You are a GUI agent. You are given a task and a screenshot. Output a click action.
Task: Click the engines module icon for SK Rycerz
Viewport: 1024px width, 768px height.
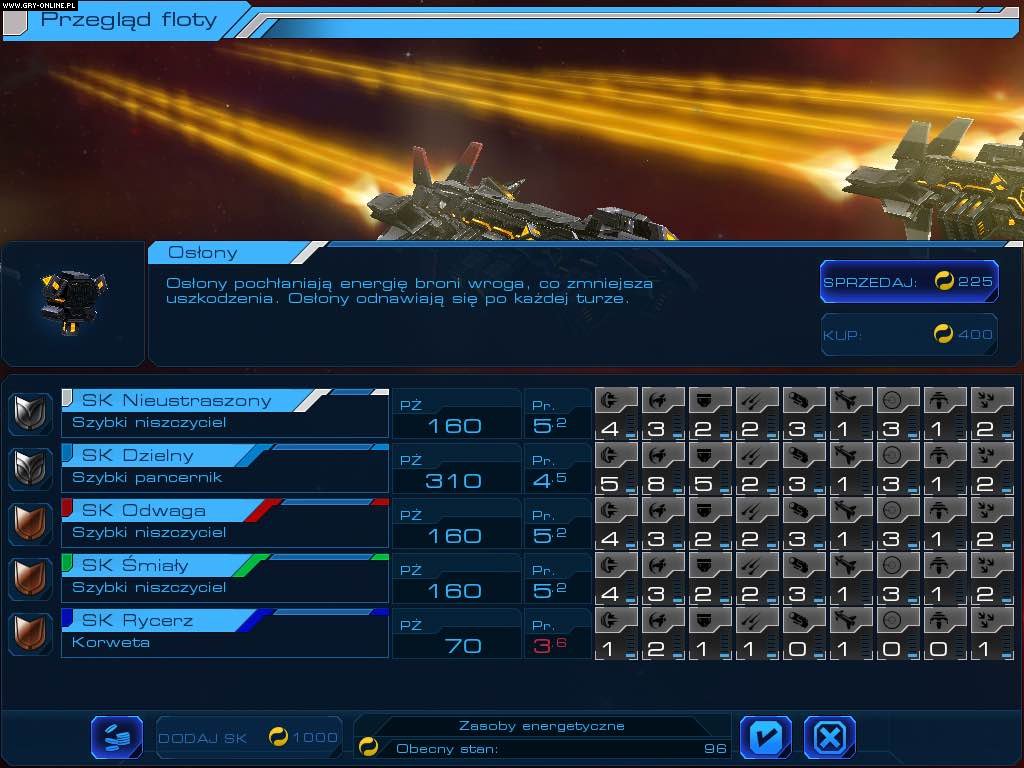point(616,620)
